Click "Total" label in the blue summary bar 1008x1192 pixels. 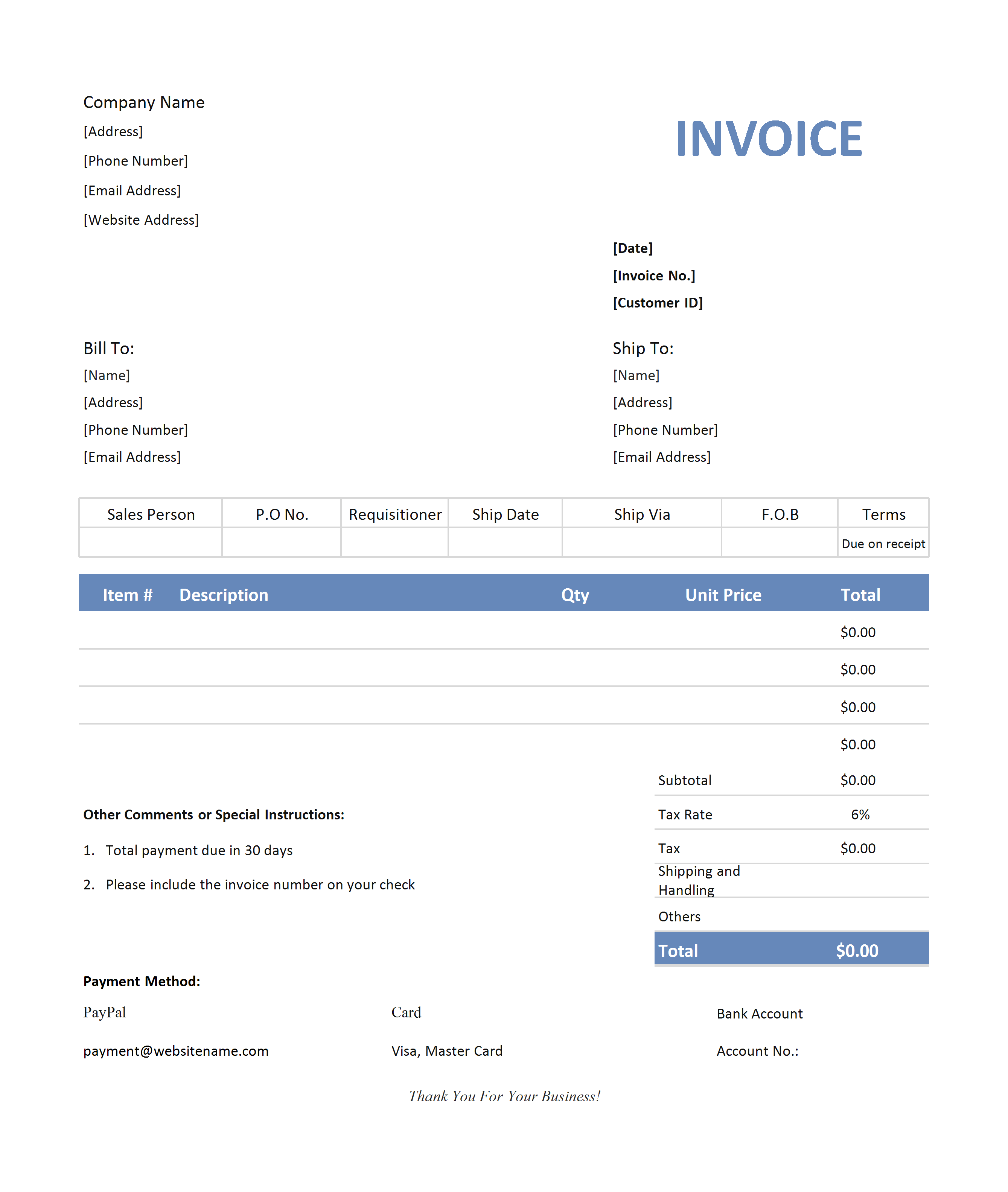click(678, 951)
